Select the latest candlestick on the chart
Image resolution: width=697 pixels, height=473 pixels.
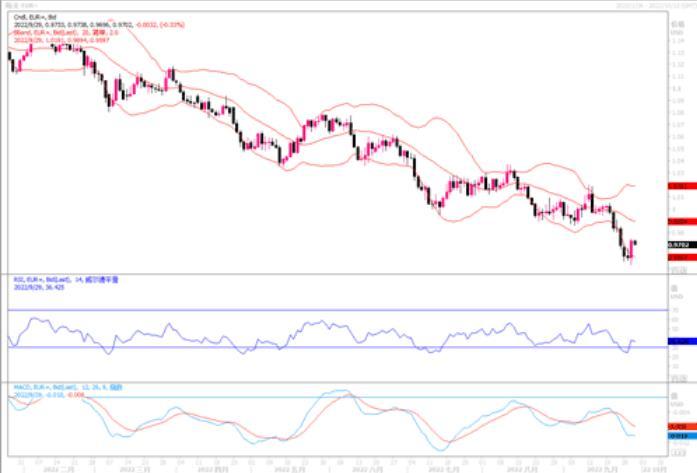pyautogui.click(x=635, y=246)
